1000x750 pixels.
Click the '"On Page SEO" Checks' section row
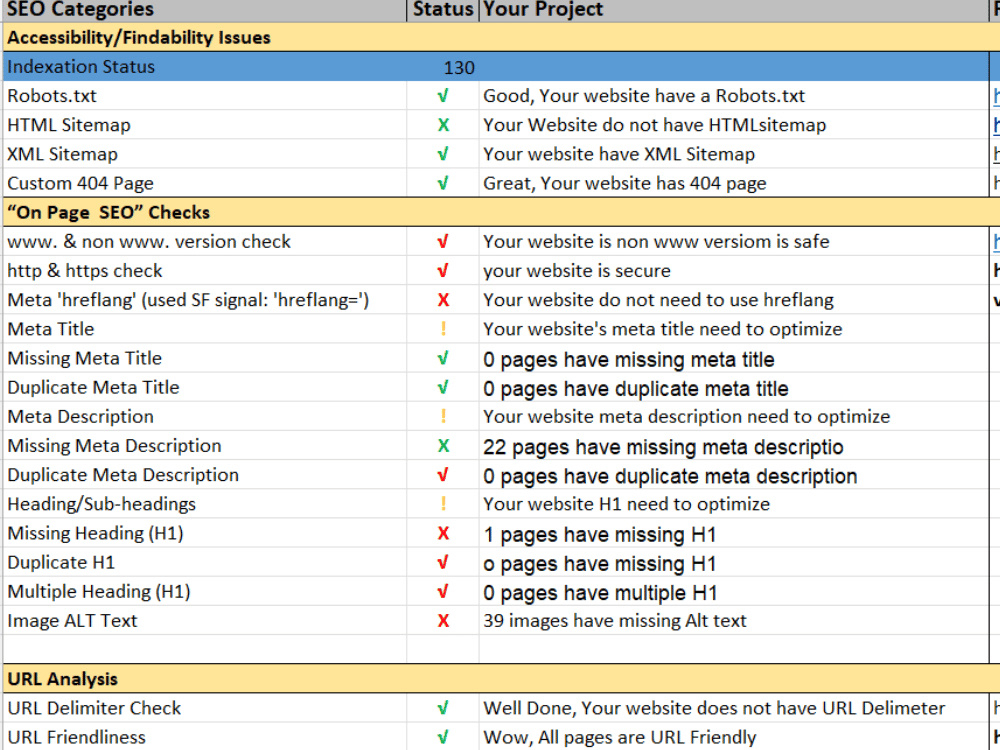(501, 212)
